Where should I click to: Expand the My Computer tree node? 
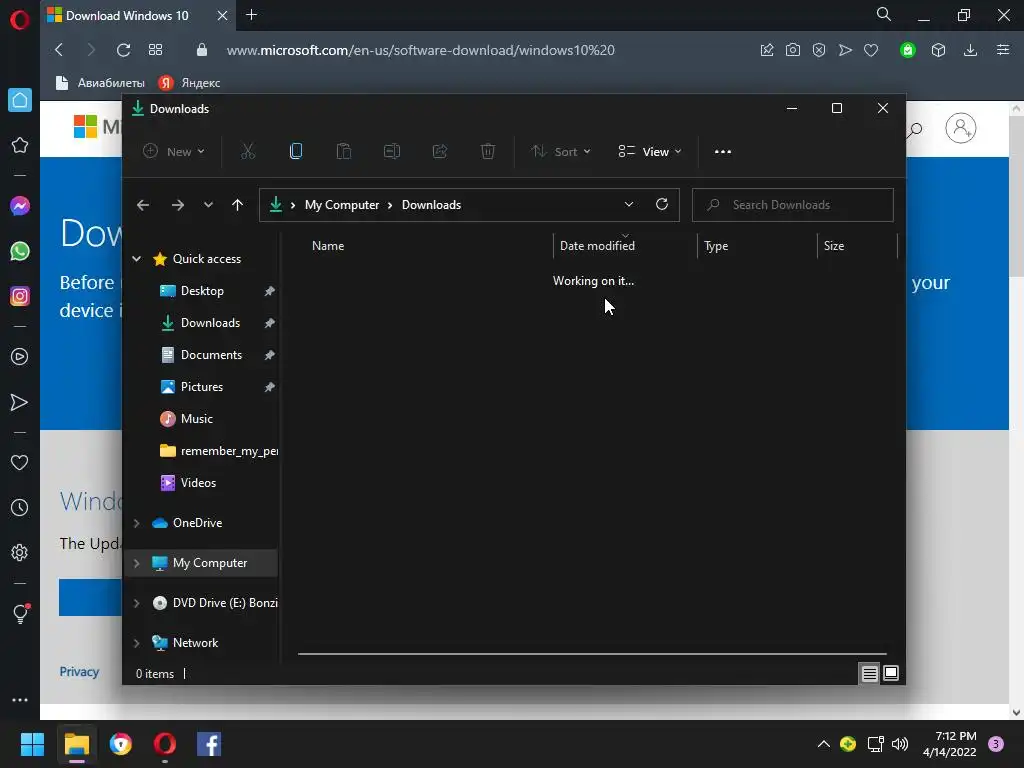pyautogui.click(x=136, y=563)
